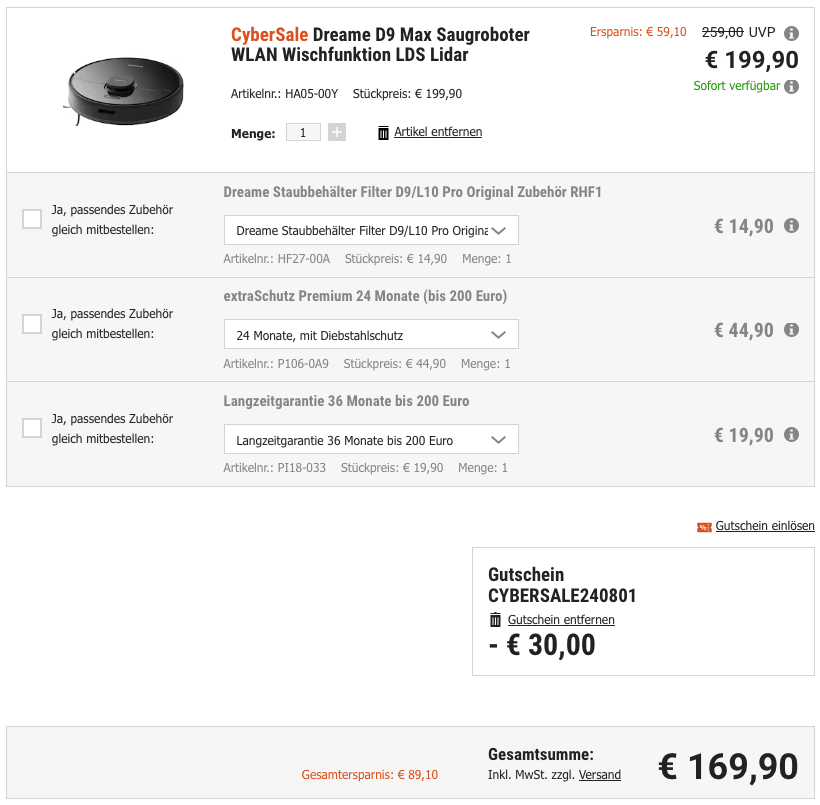
Task: Click the Artikel entfernen link
Action: coord(438,132)
